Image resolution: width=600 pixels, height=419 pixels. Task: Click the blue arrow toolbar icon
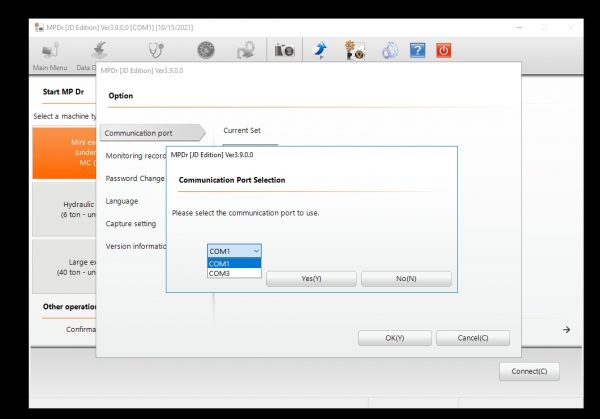(320, 50)
